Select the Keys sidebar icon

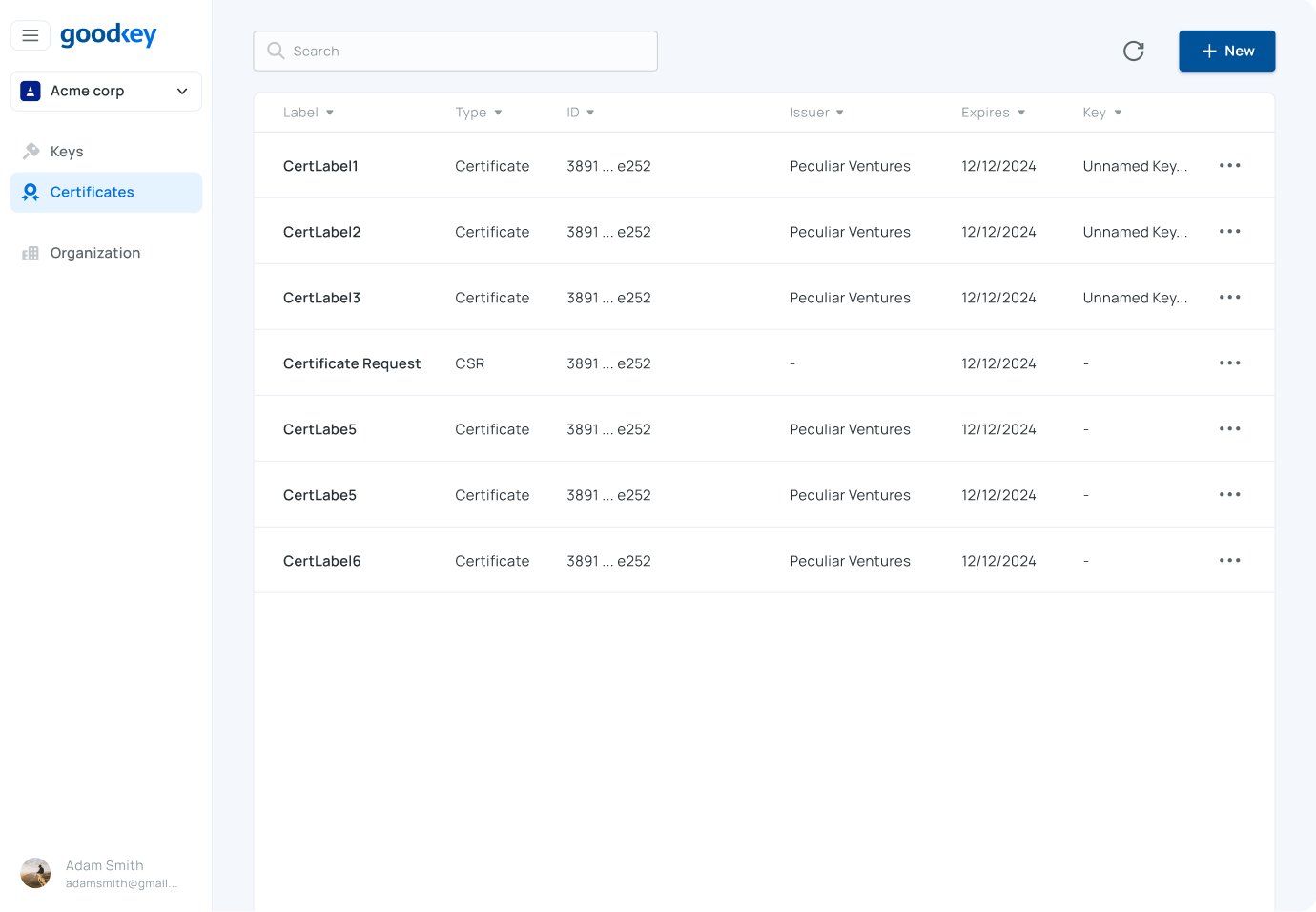(31, 151)
